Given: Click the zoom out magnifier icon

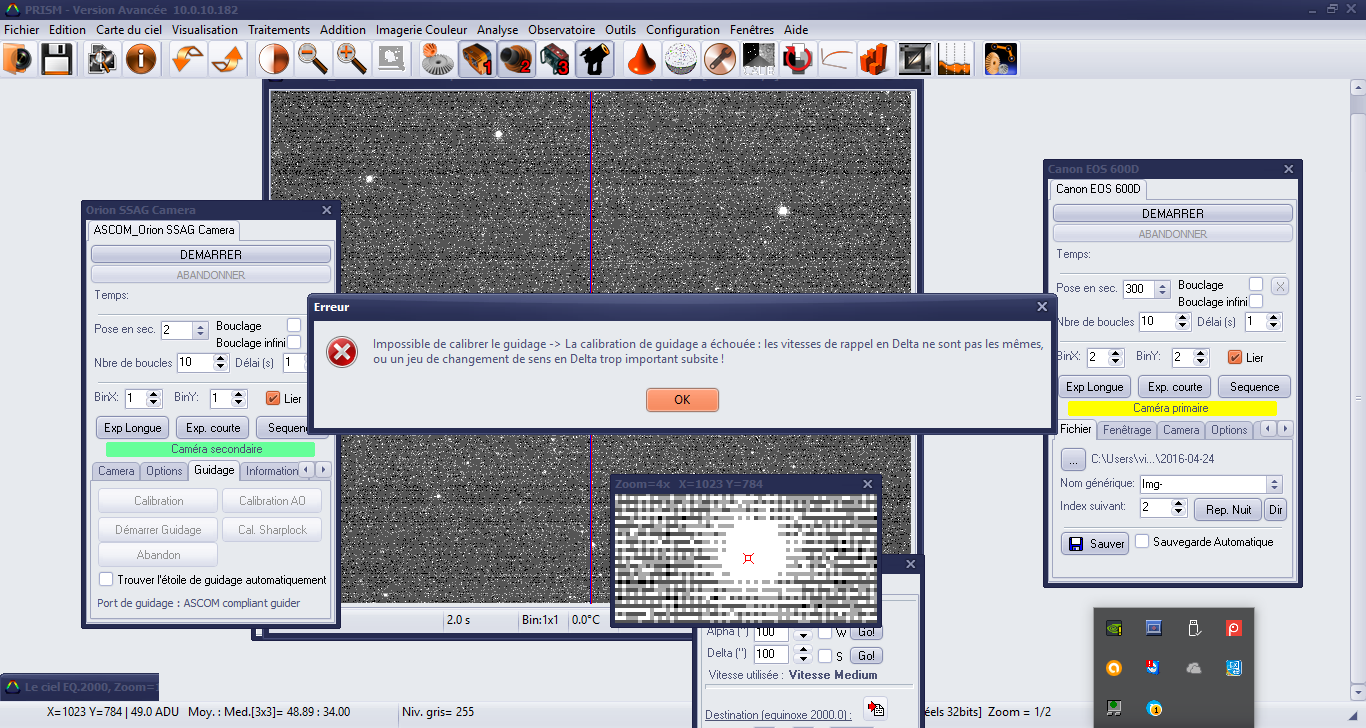Looking at the screenshot, I should (x=313, y=60).
